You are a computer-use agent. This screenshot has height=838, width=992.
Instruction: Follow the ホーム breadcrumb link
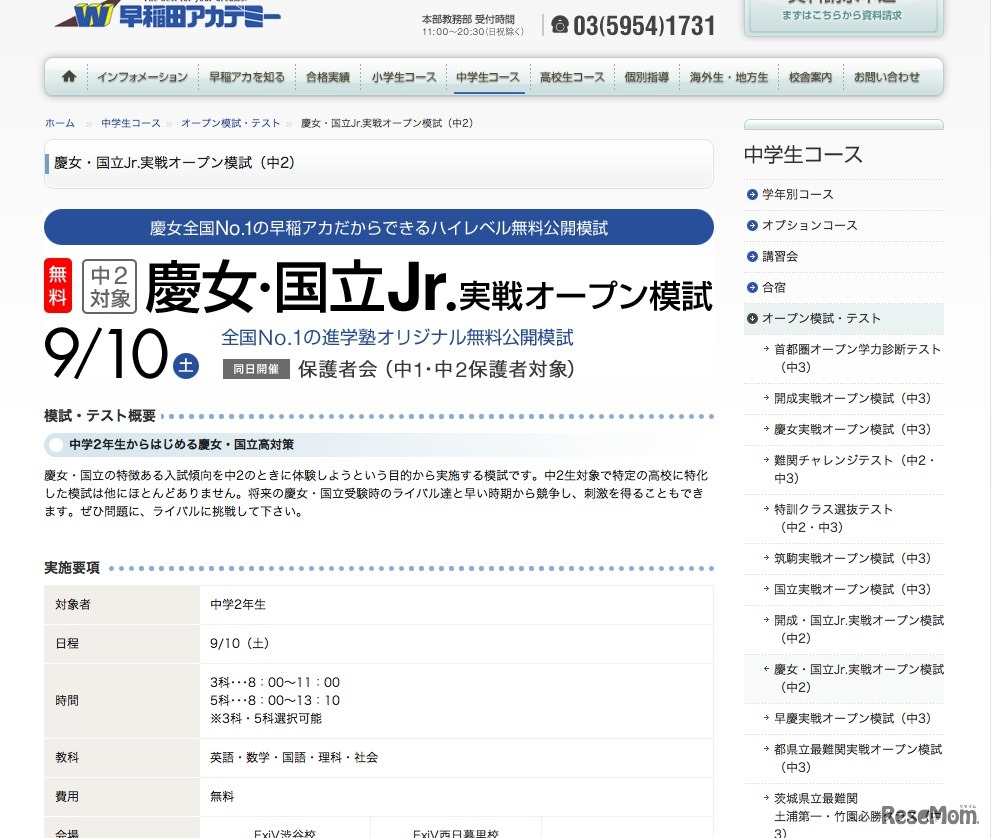(59, 122)
